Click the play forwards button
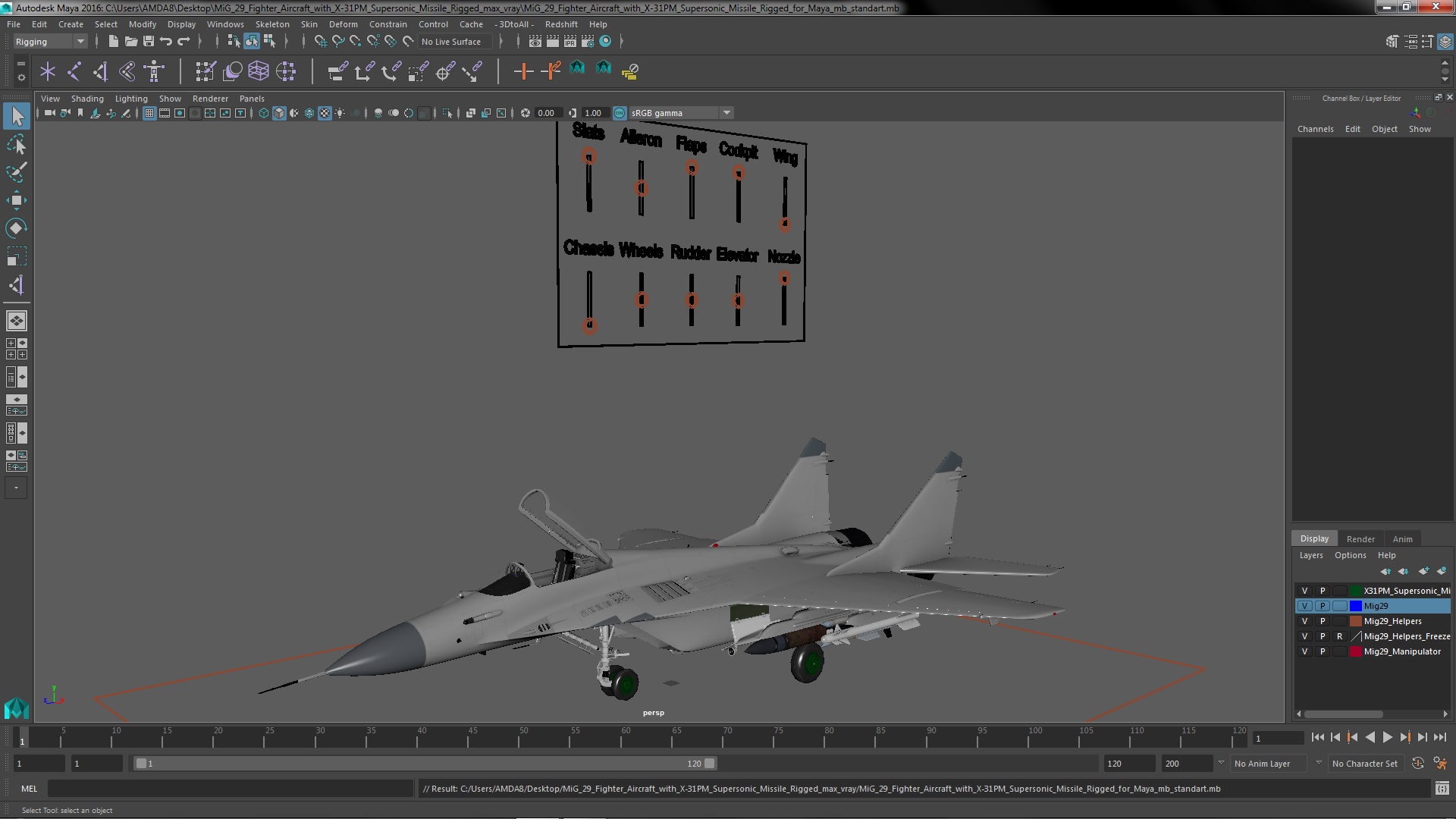 coord(1387,737)
